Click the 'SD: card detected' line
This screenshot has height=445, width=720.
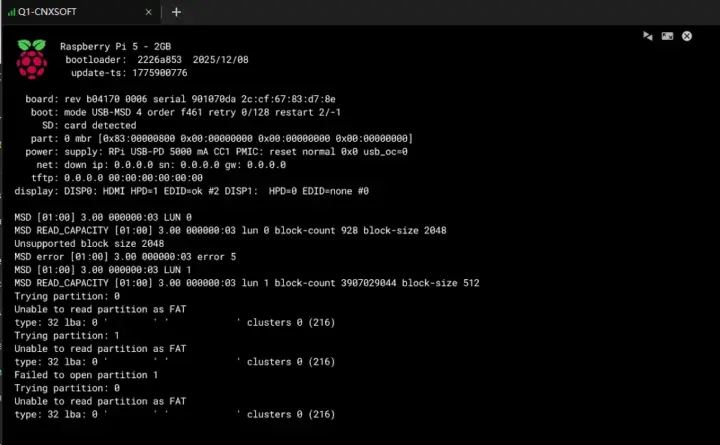pyautogui.click(x=89, y=125)
